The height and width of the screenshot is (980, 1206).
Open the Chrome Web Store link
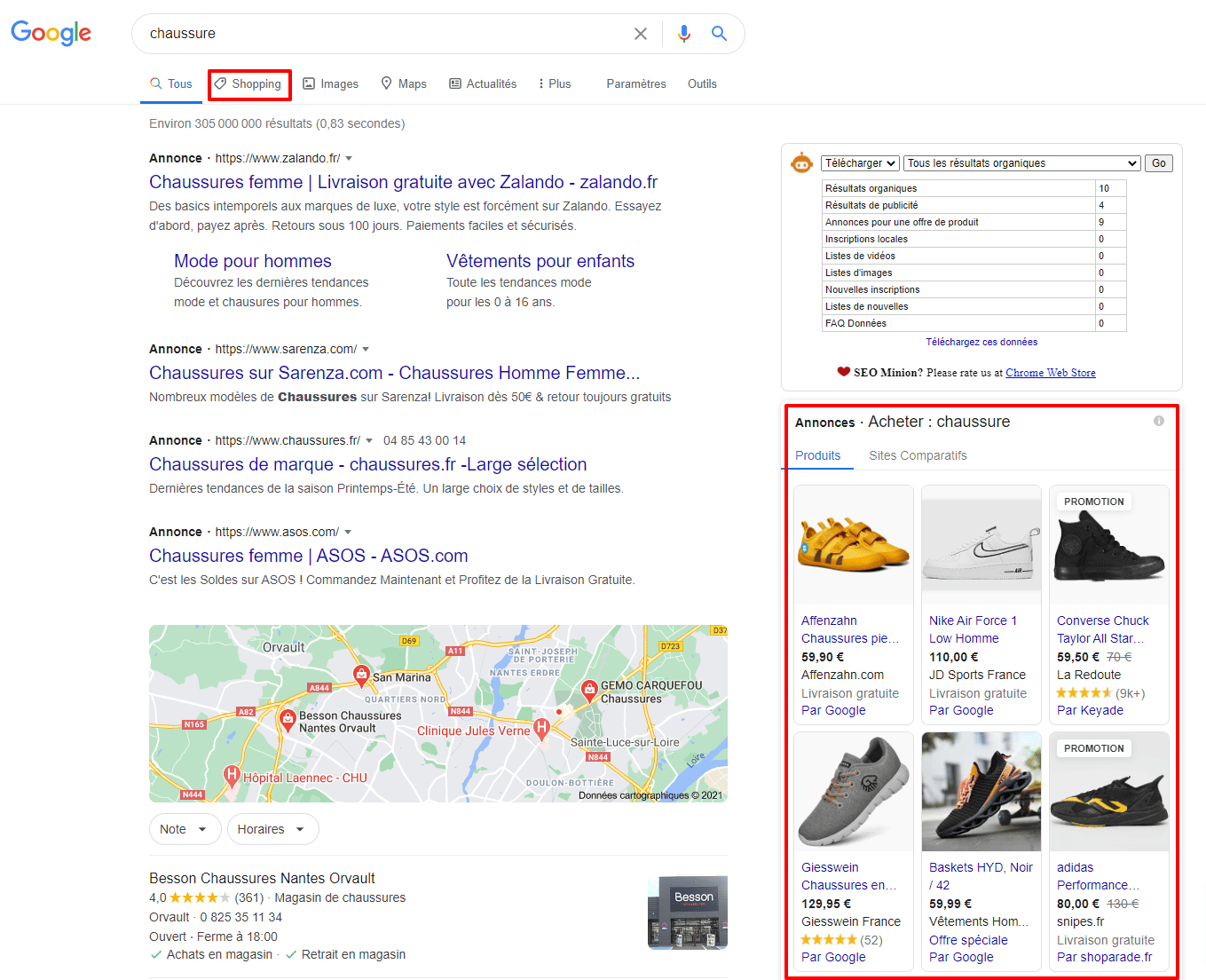(1051, 373)
